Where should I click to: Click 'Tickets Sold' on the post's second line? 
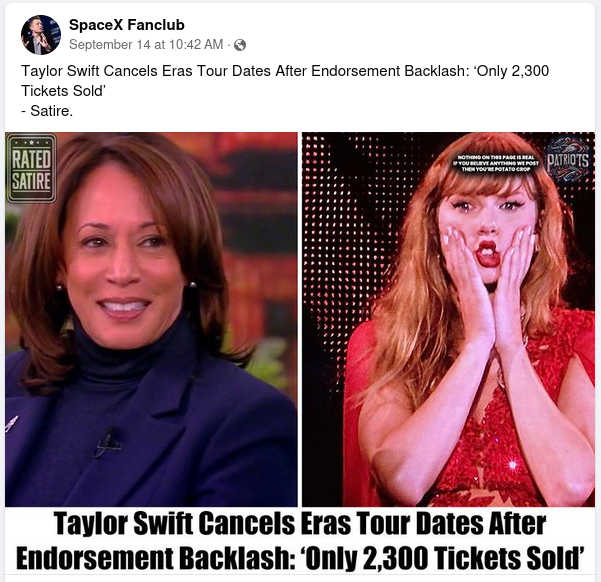coord(63,91)
